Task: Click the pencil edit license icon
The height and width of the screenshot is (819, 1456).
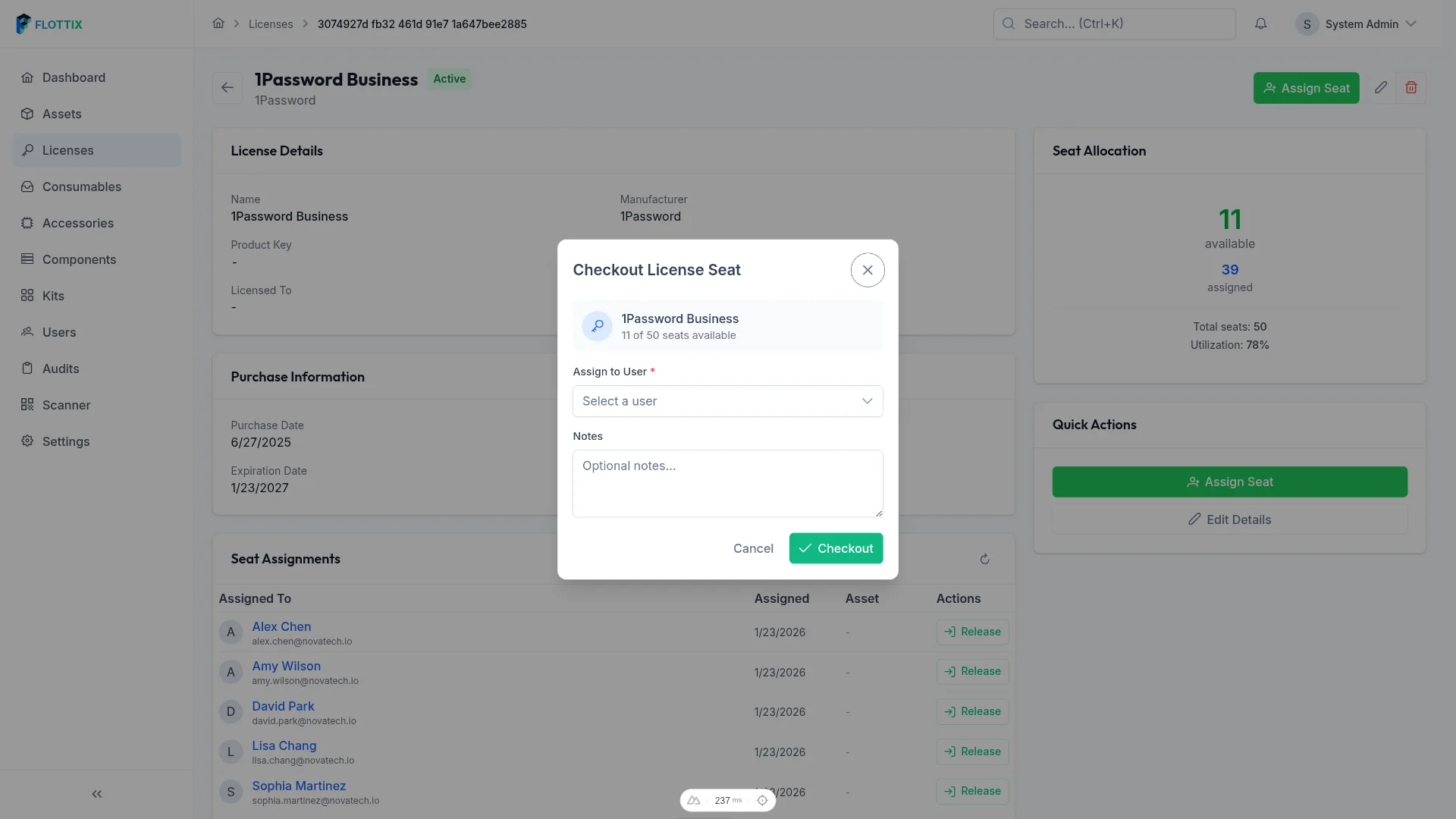Action: pos(1381,88)
